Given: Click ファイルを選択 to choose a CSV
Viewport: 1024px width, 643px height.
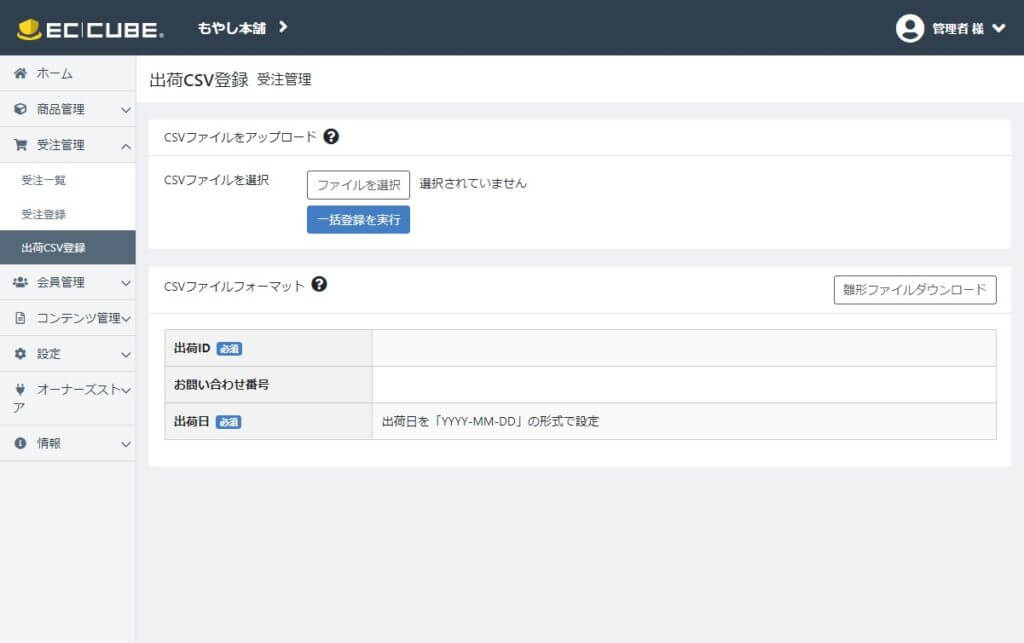Looking at the screenshot, I should pyautogui.click(x=358, y=184).
